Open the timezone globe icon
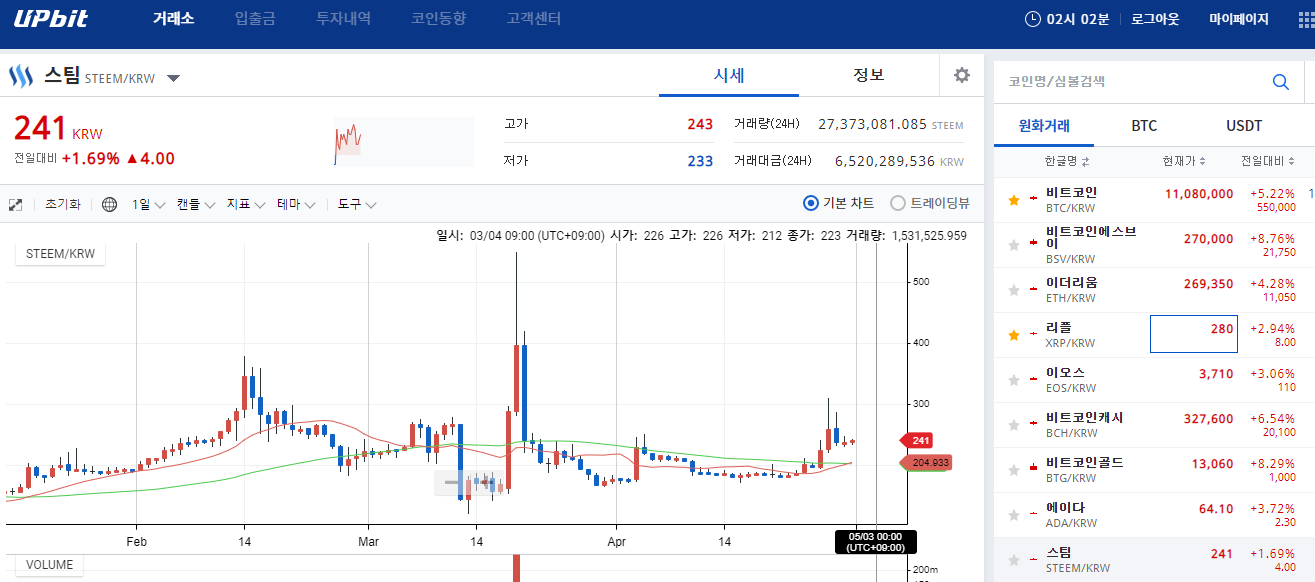 (110, 204)
